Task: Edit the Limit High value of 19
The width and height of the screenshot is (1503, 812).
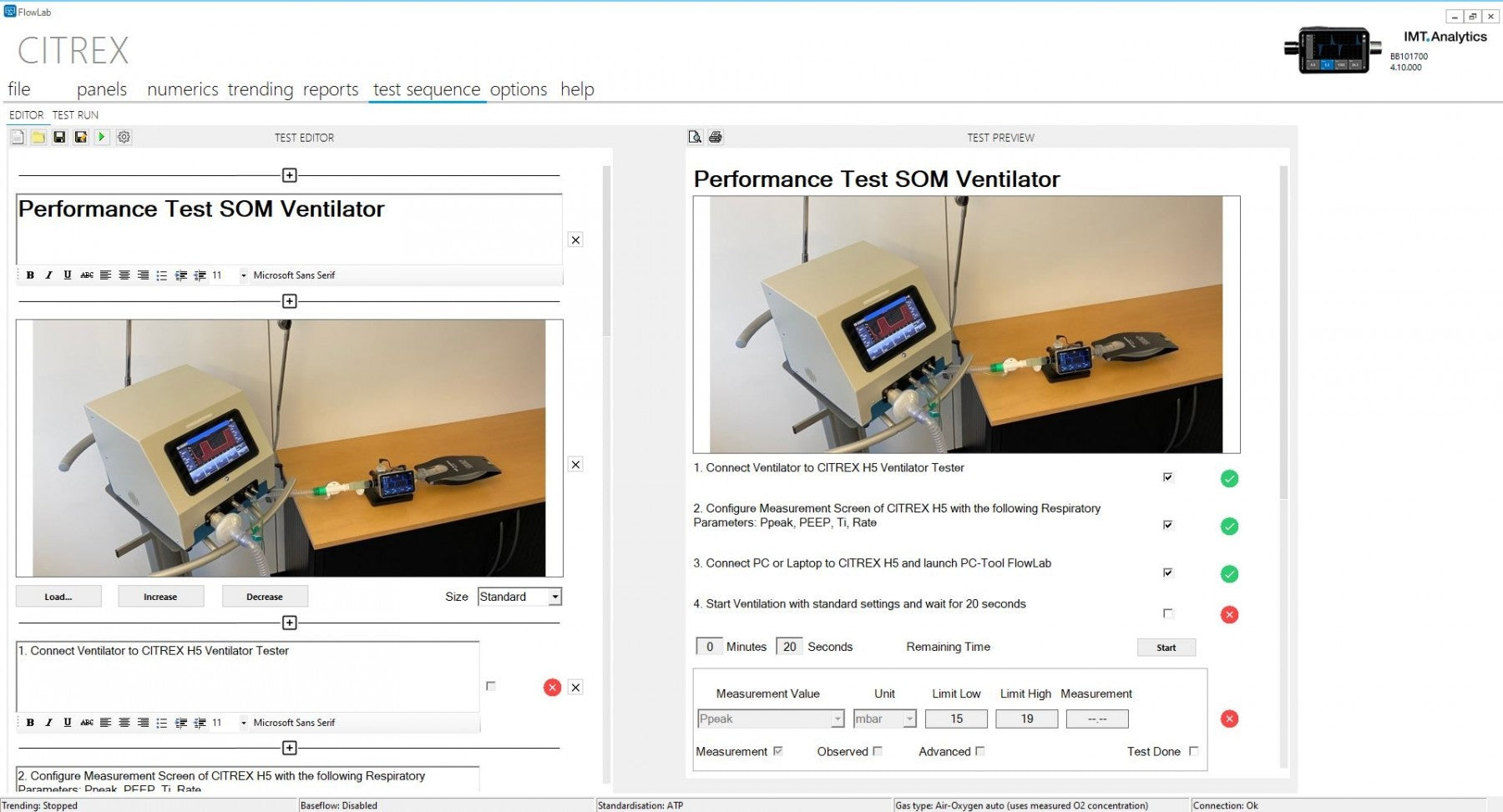Action: tap(1026, 719)
